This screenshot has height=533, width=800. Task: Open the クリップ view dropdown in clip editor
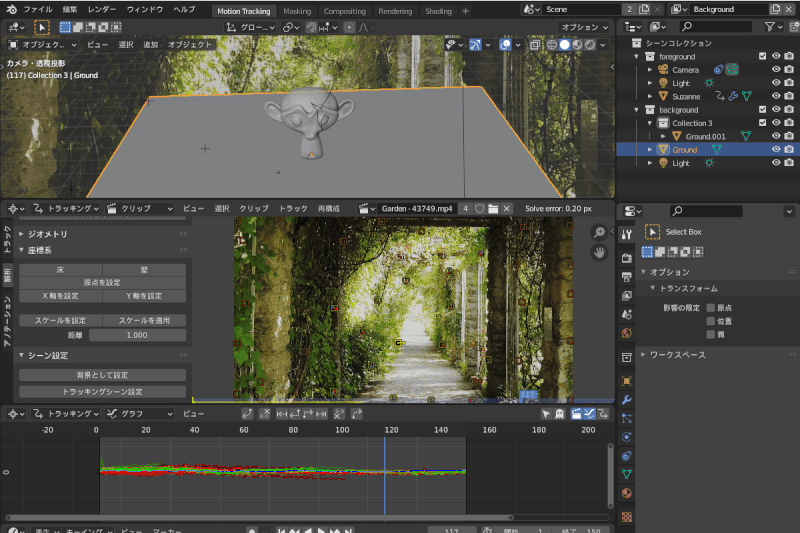140,209
